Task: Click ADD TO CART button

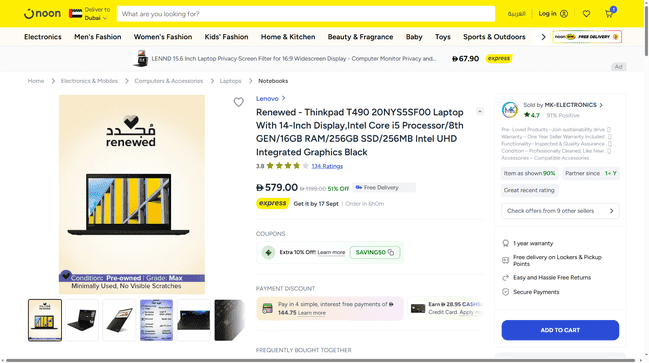Action: tap(560, 330)
